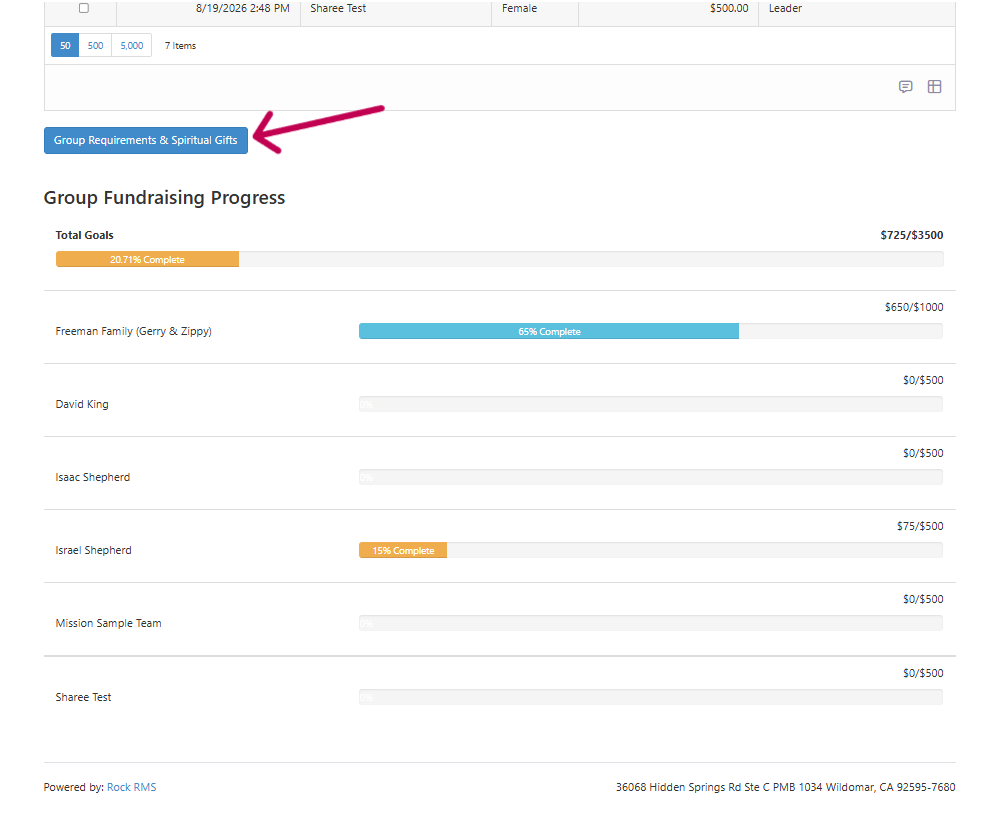Select 5,000 items per page

132,45
